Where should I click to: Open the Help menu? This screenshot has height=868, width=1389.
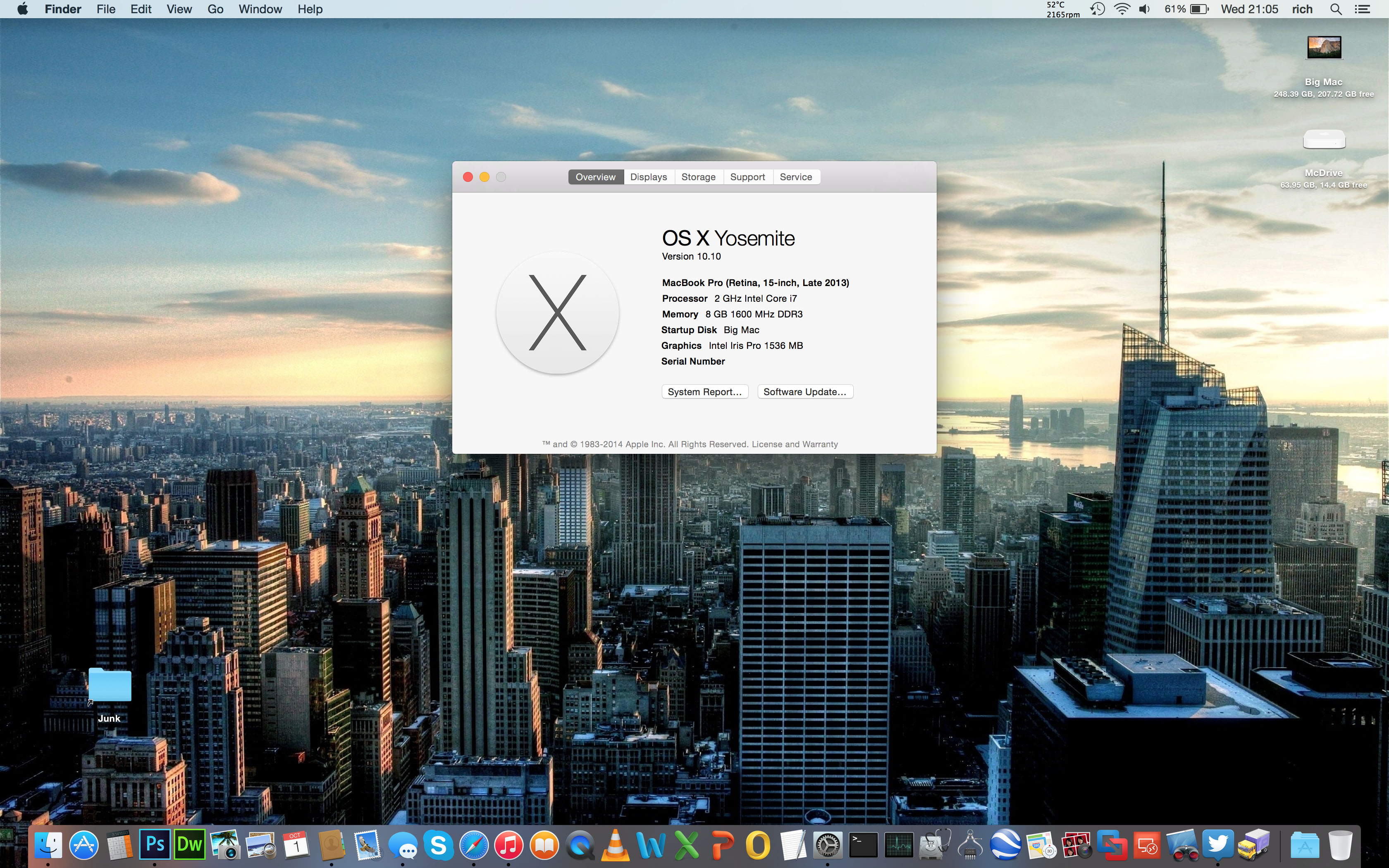(310, 9)
